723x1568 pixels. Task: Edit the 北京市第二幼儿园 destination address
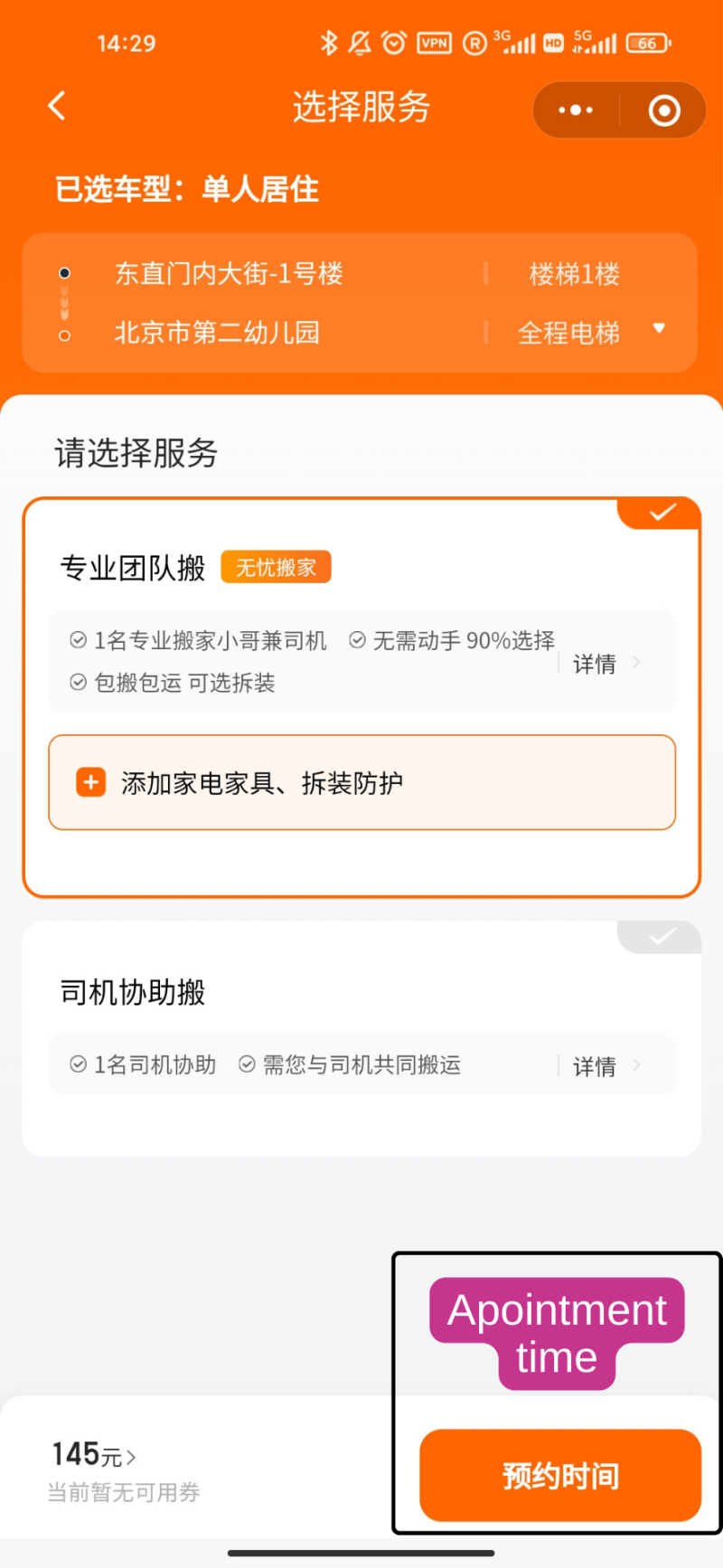pyautogui.click(x=217, y=333)
